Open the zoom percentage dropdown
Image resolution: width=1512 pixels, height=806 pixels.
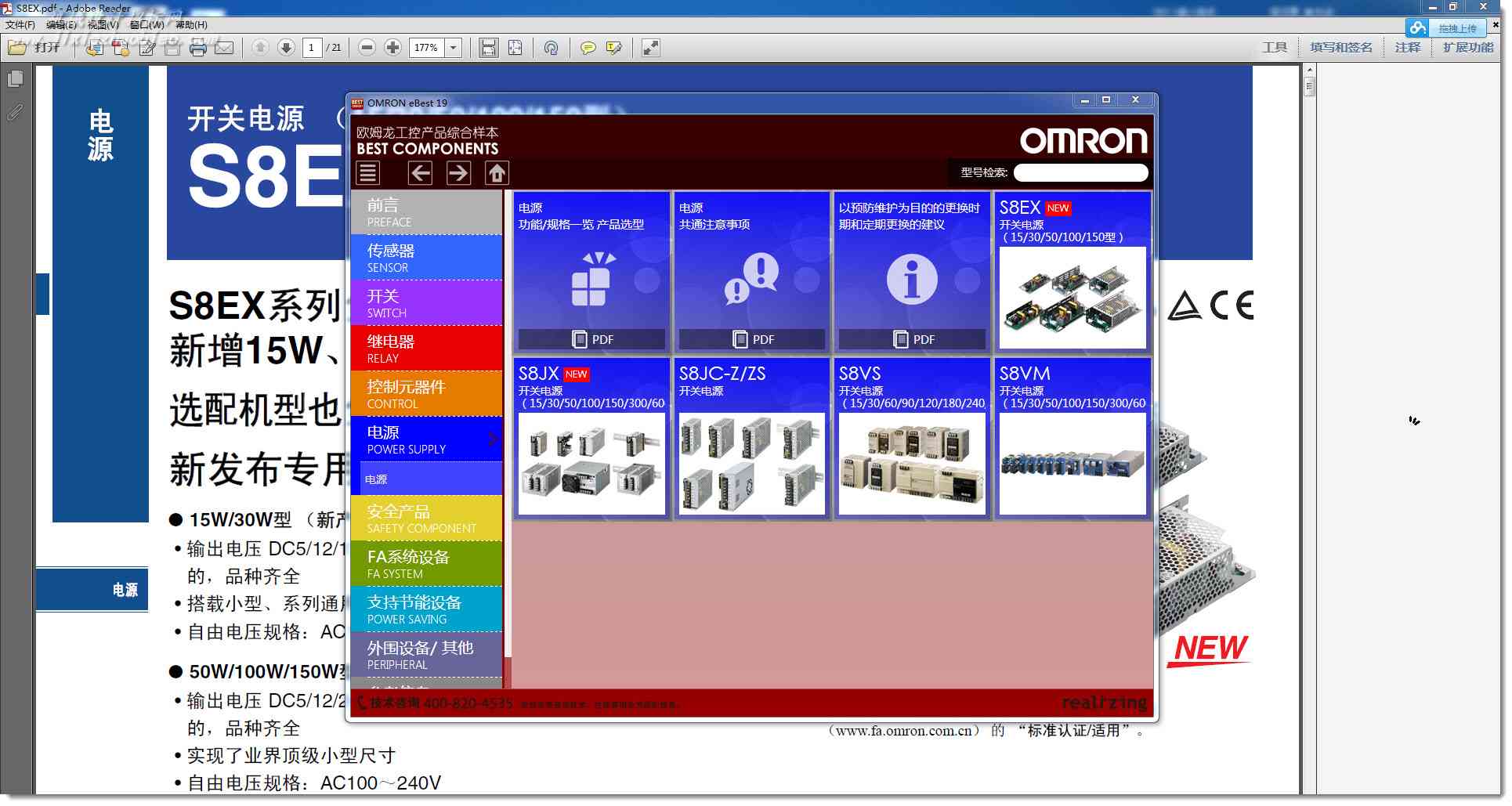(x=453, y=48)
